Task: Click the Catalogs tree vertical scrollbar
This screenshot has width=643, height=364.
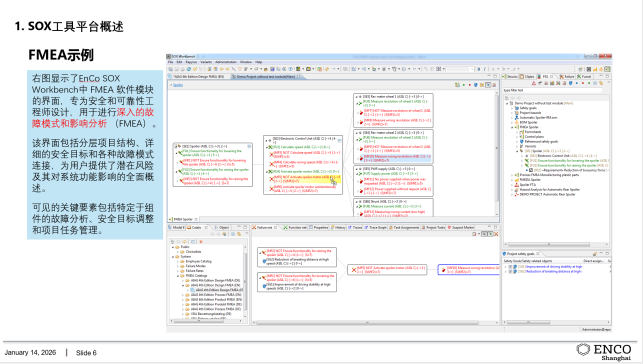Action: coord(246,282)
